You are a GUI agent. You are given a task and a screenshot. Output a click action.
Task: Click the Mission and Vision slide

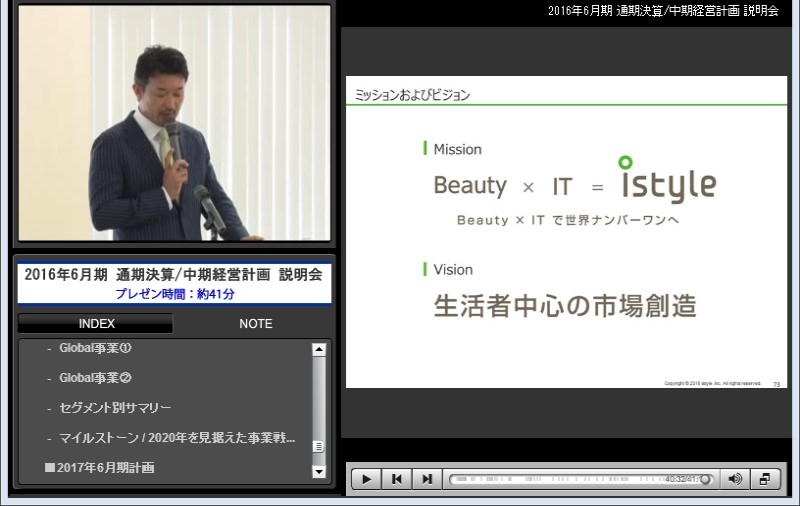coord(566,232)
